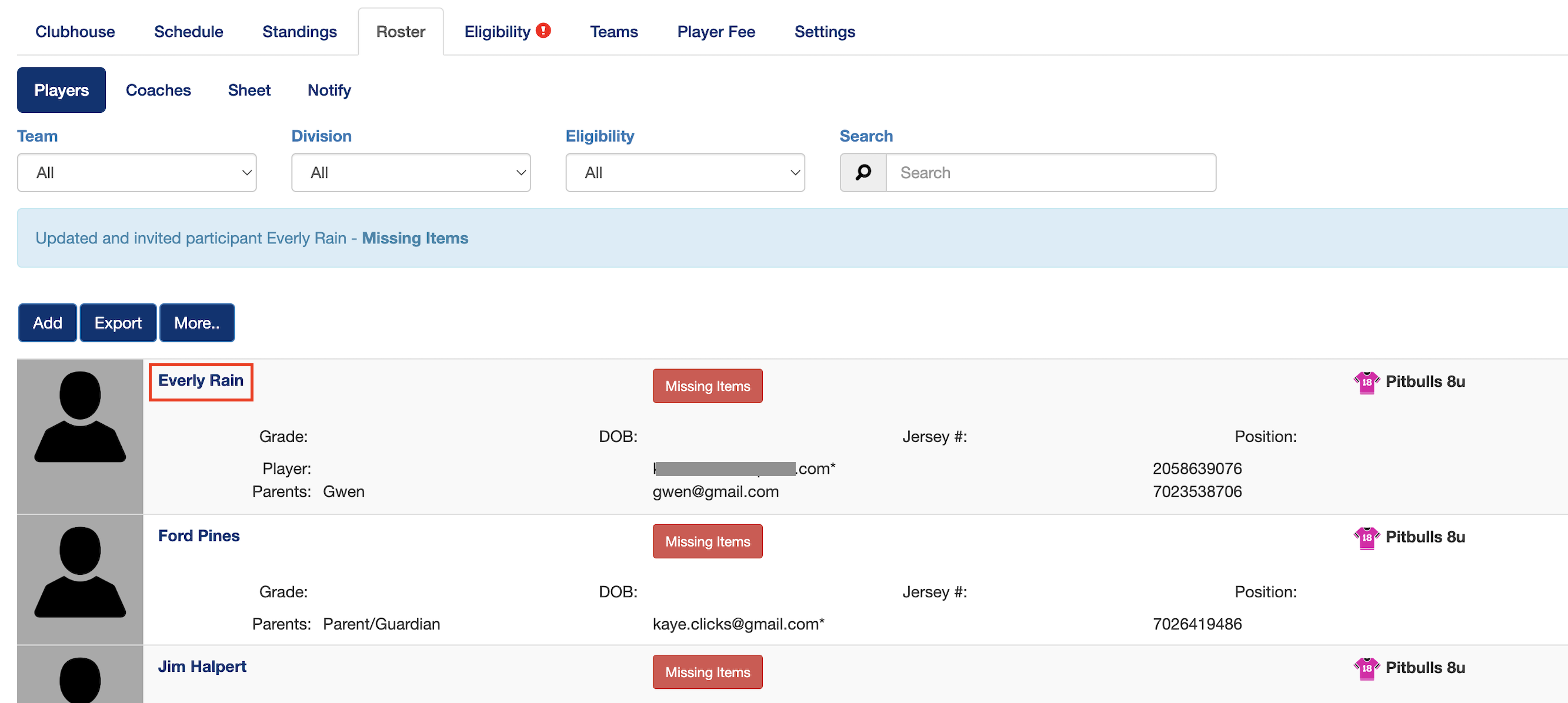Open Ford Pines' avatar photo
The image size is (1568, 703).
point(80,578)
